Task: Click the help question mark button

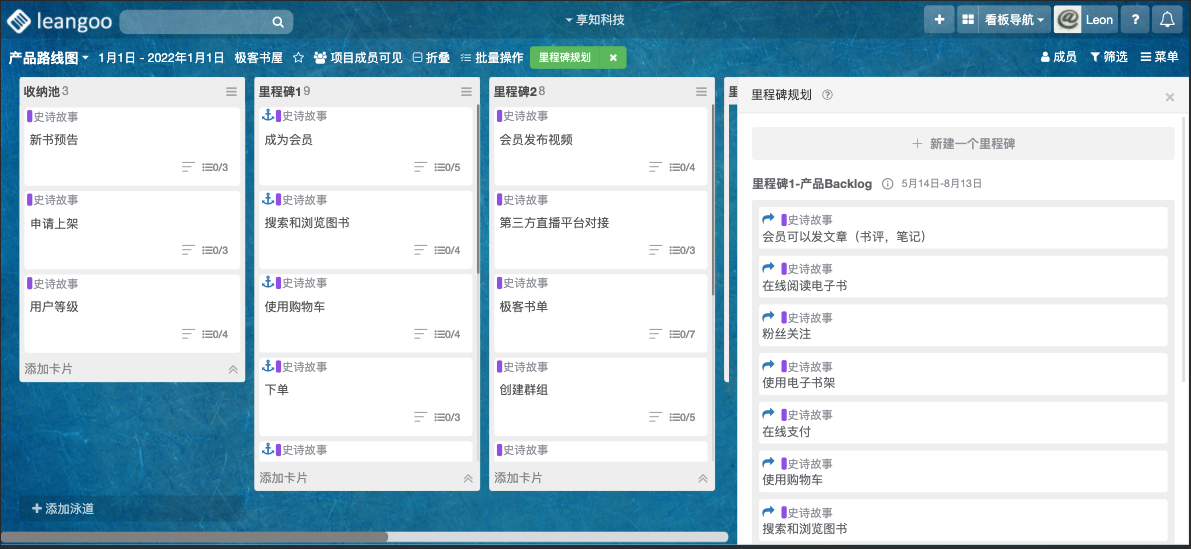Action: [x=1134, y=20]
